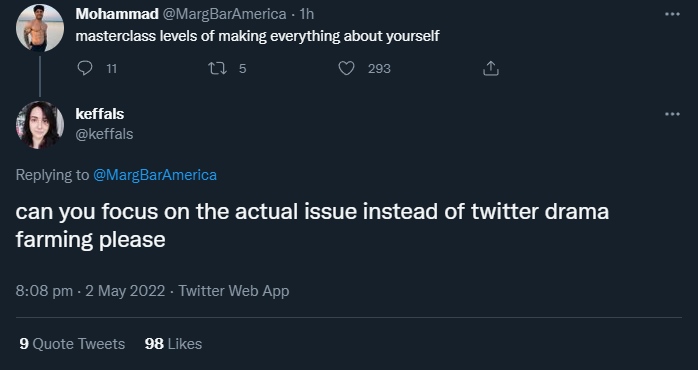The height and width of the screenshot is (370, 698).
Task: Open keffals' profile picture
Action: click(40, 125)
